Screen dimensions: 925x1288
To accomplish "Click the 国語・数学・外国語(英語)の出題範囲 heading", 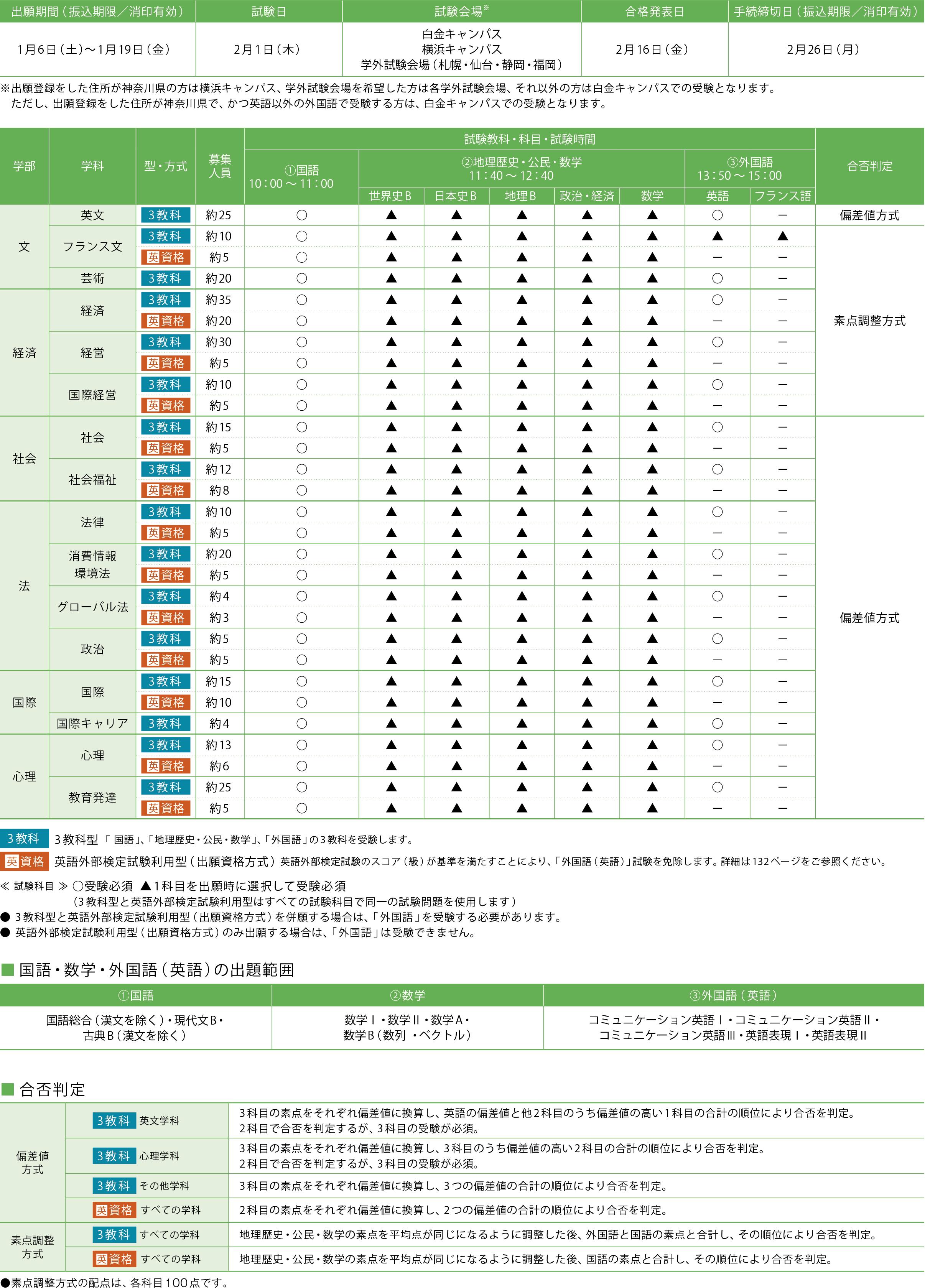I will click(156, 969).
